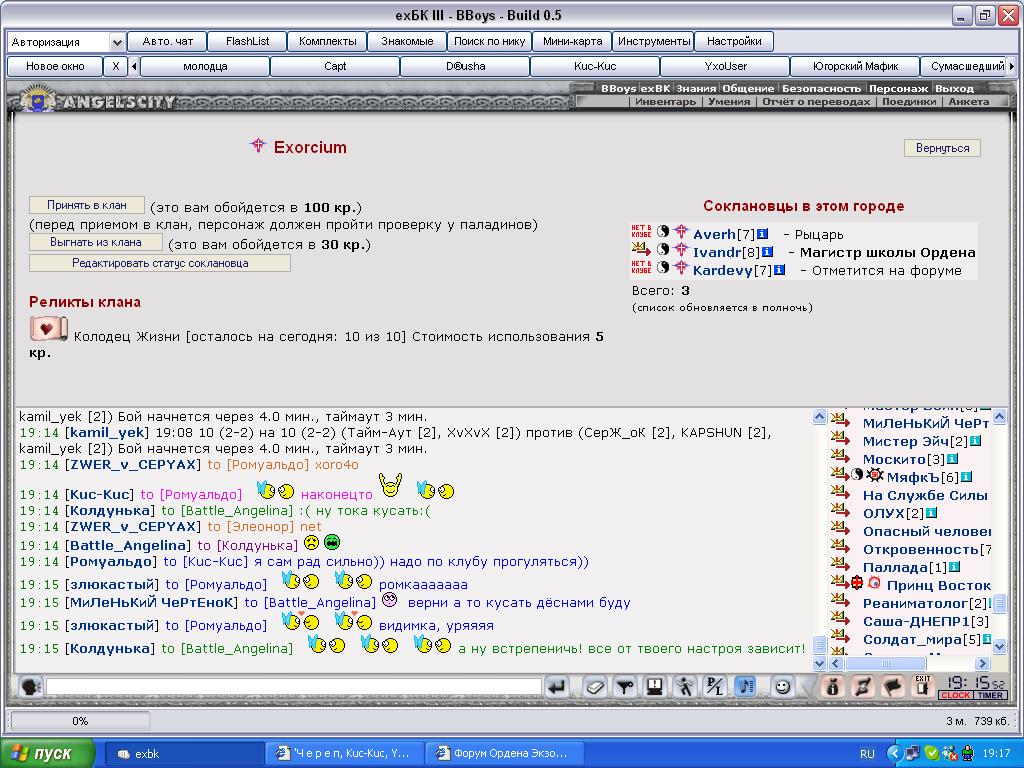The image size is (1024, 768).
Task: Open the Настройки menu
Action: (734, 41)
